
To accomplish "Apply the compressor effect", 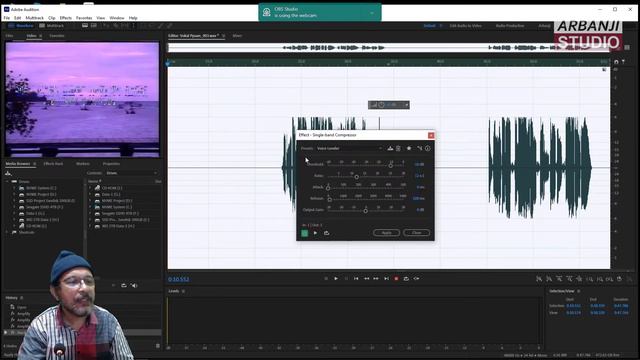I will (386, 233).
